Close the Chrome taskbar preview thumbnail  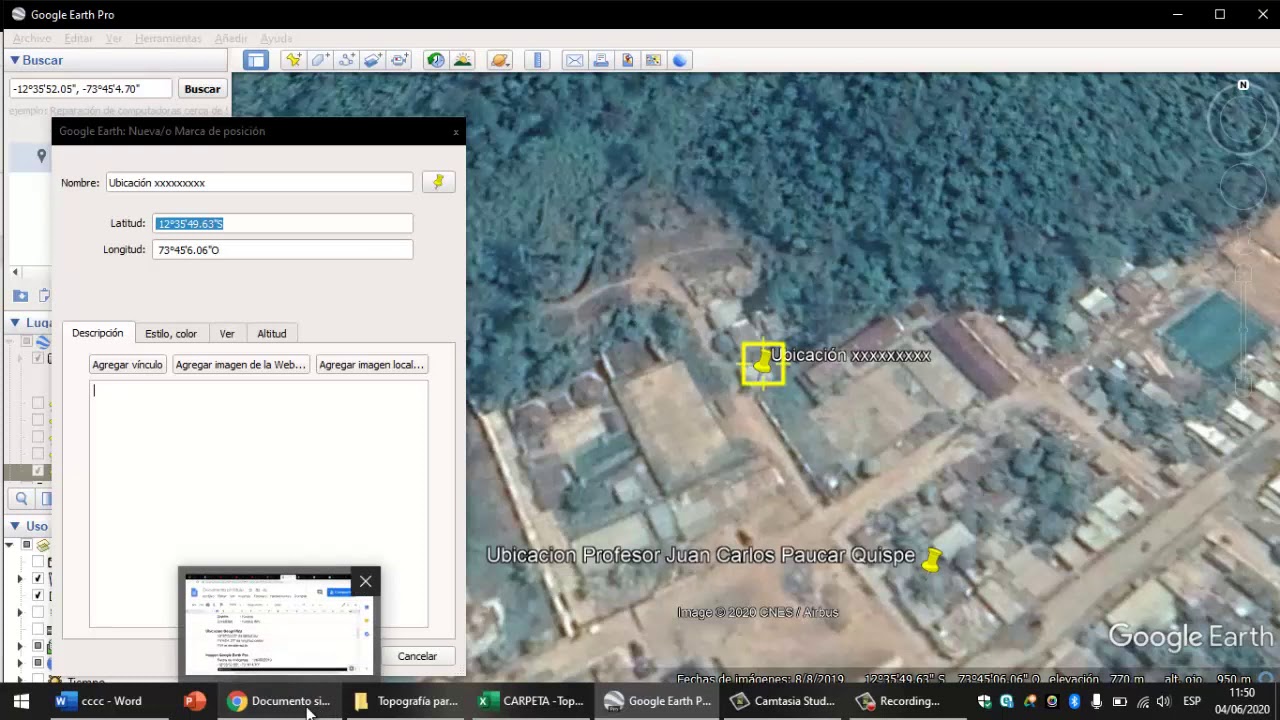365,581
